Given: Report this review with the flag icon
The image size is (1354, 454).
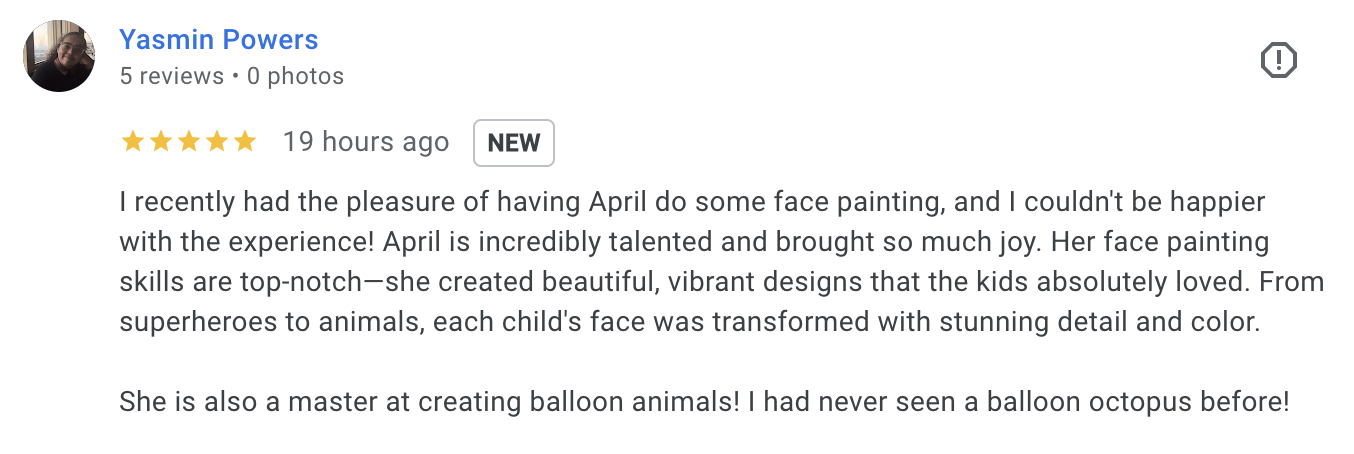Looking at the screenshot, I should (x=1278, y=61).
